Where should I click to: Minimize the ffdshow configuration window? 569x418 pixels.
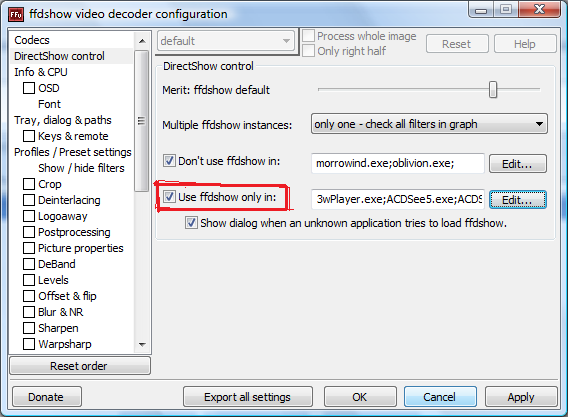(481, 10)
